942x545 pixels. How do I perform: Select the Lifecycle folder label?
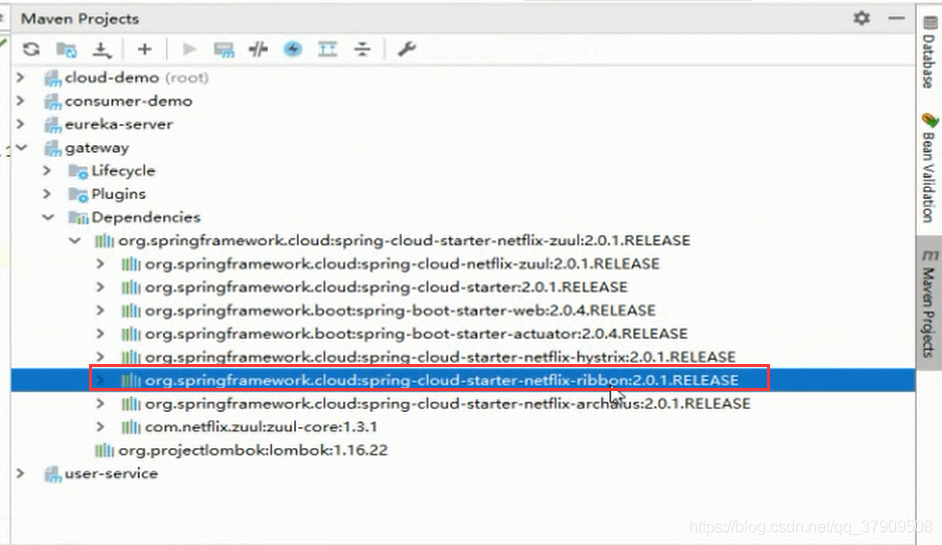coord(123,171)
